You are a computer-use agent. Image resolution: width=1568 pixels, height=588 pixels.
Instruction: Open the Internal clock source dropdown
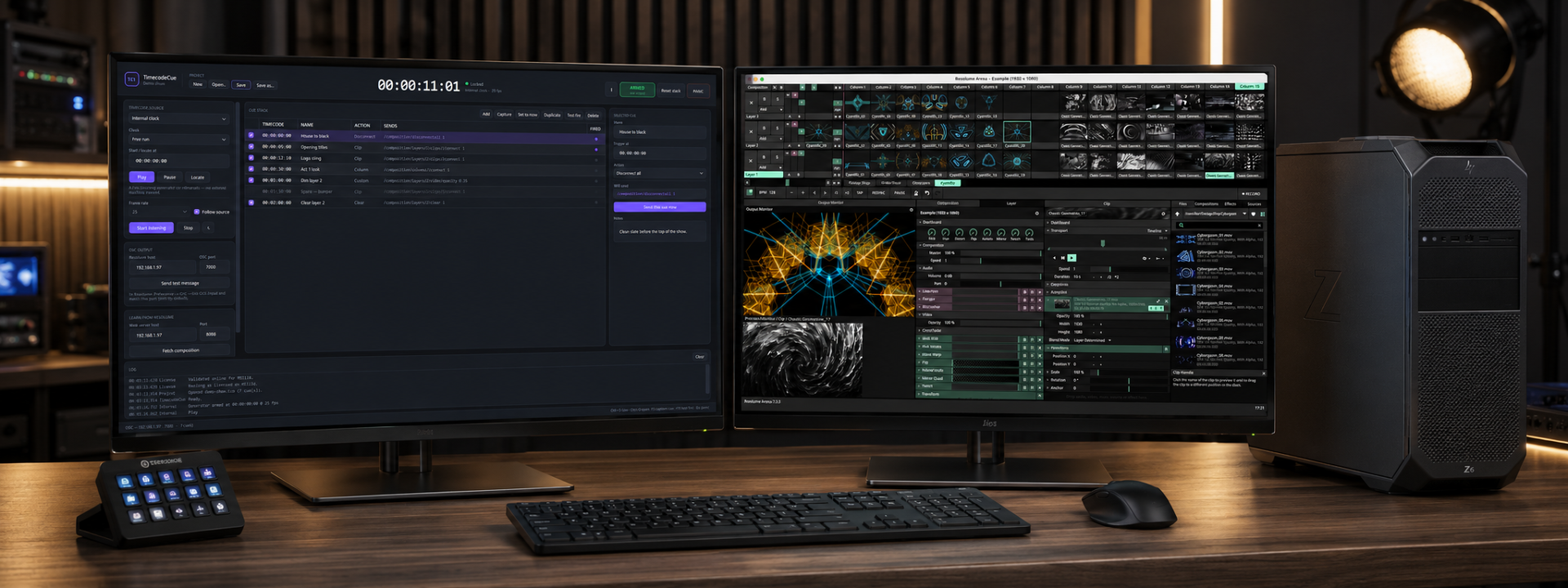(179, 118)
